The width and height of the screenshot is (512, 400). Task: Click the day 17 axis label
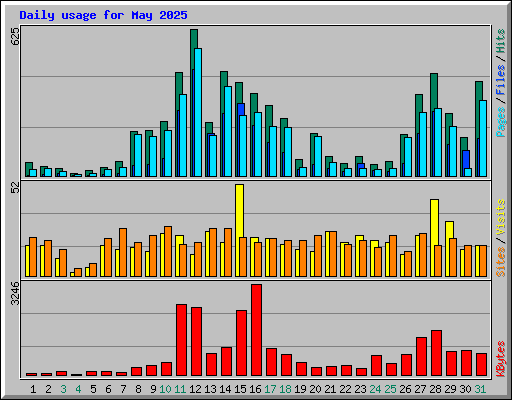pyautogui.click(x=270, y=389)
